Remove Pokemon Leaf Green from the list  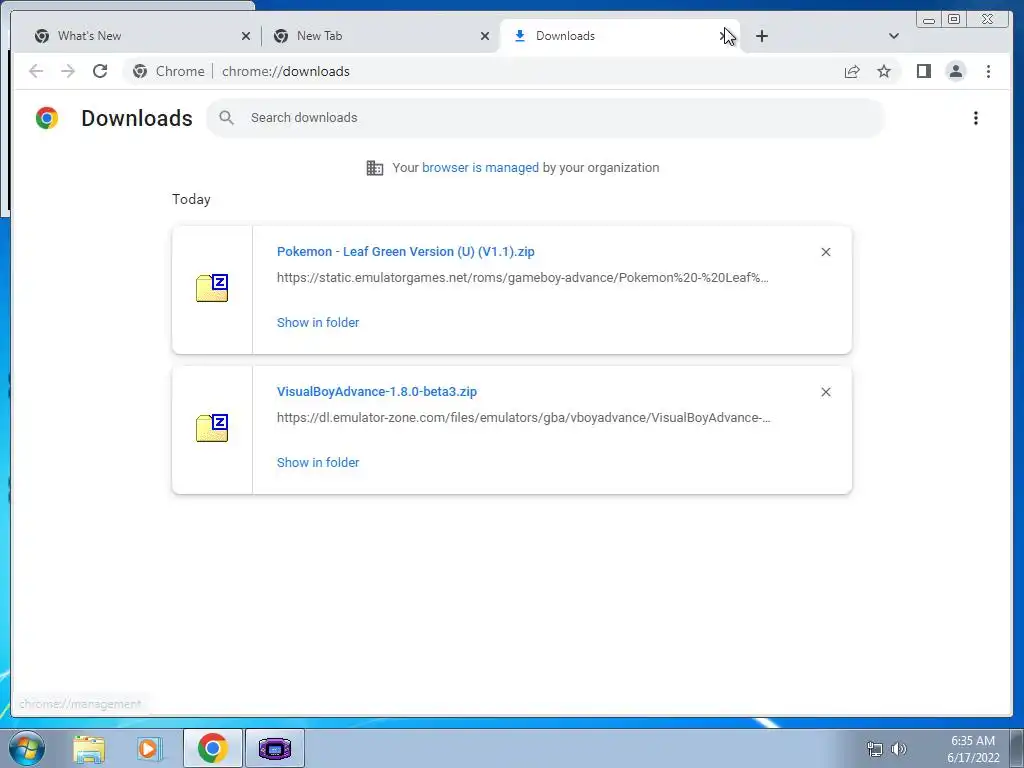825,252
